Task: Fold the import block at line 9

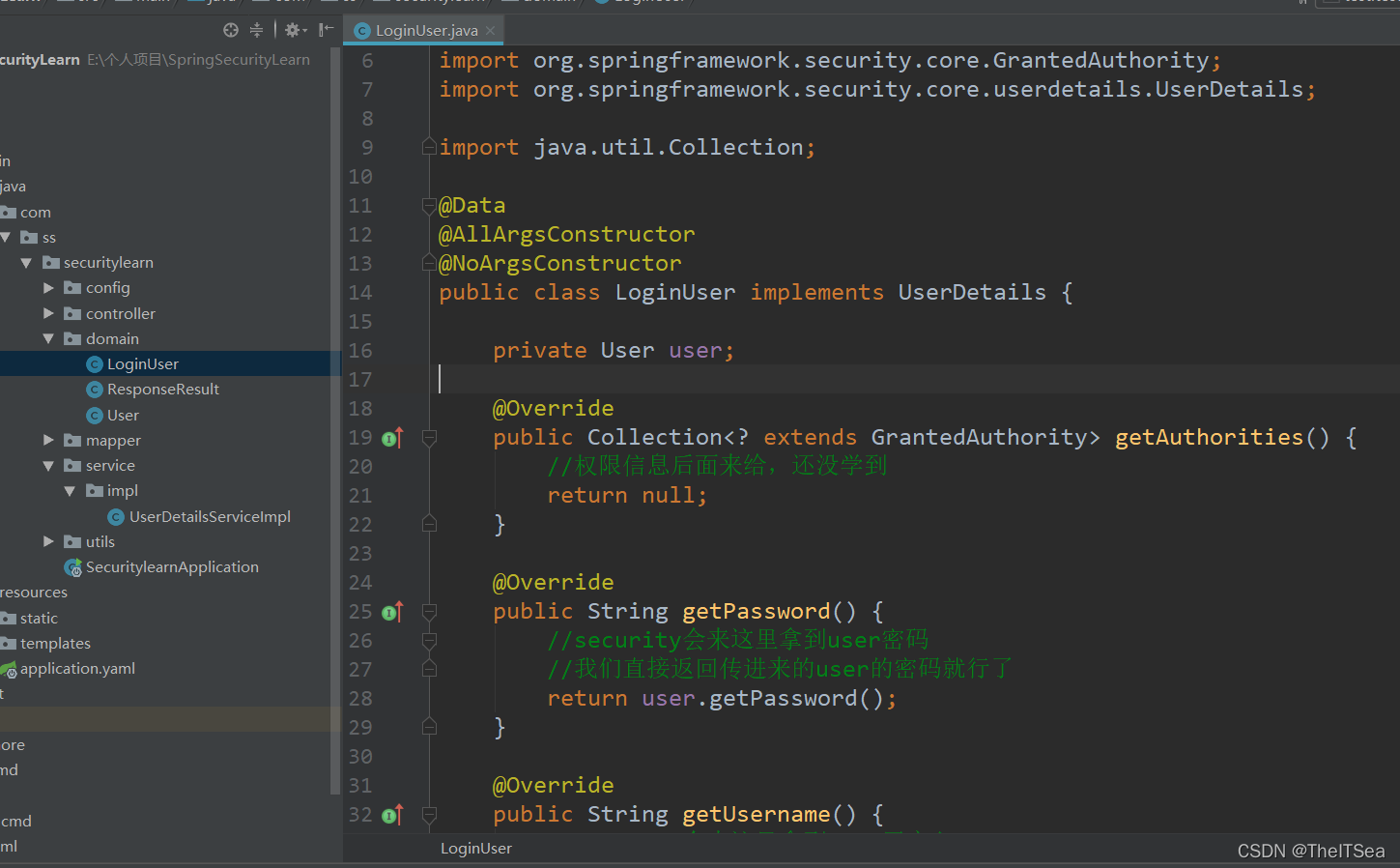Action: [429, 147]
